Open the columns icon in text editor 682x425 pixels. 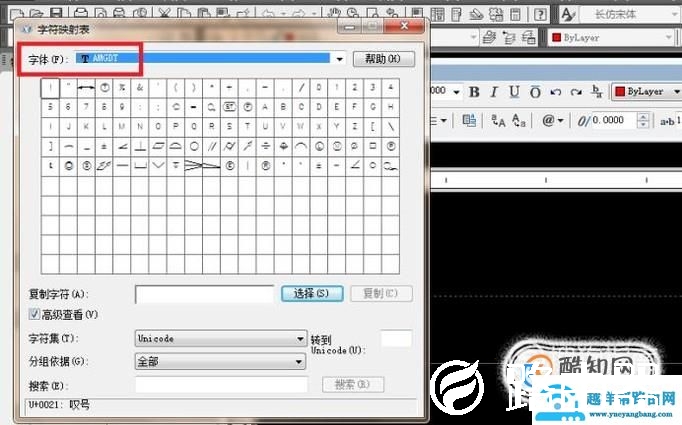(x=469, y=120)
